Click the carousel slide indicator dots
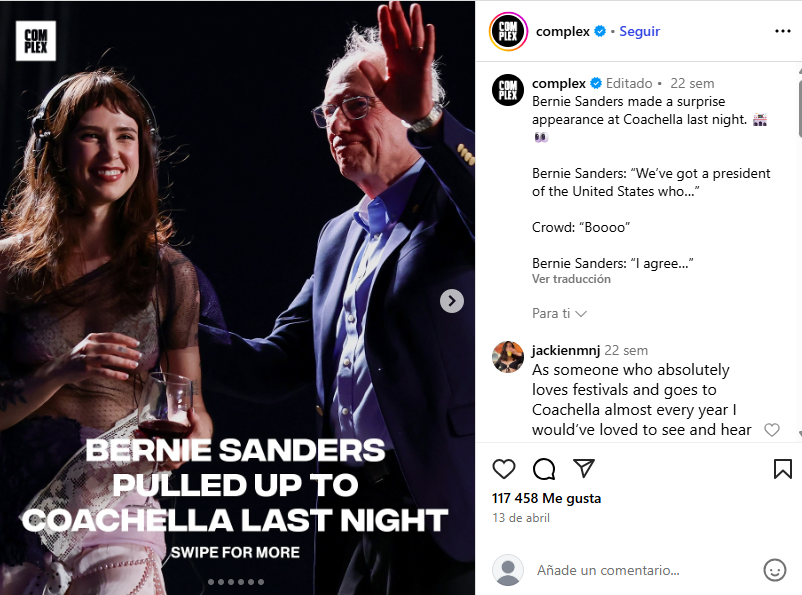This screenshot has height=595, width=802. tap(236, 582)
